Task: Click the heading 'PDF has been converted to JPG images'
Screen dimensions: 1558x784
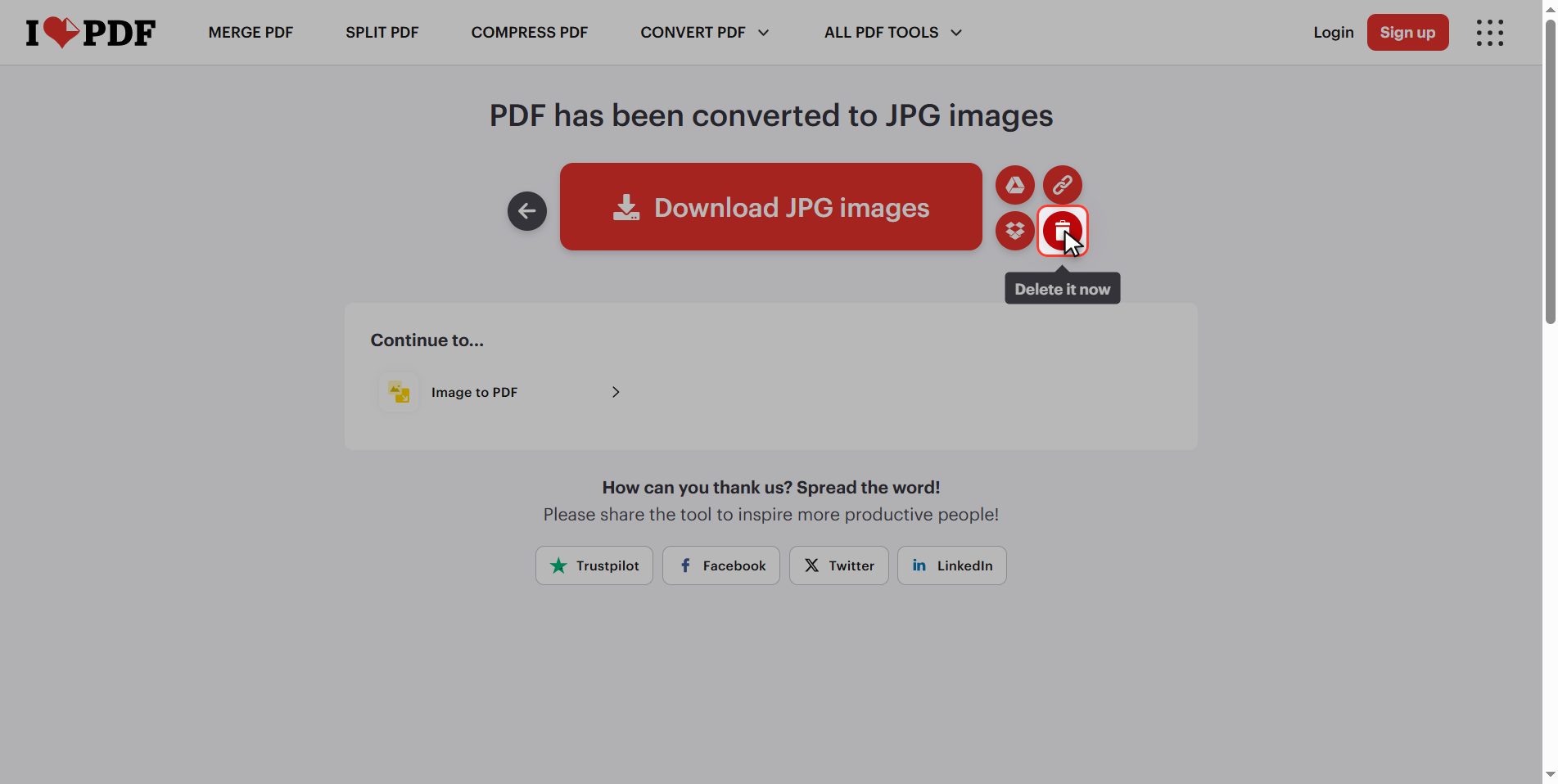Action: click(x=770, y=115)
